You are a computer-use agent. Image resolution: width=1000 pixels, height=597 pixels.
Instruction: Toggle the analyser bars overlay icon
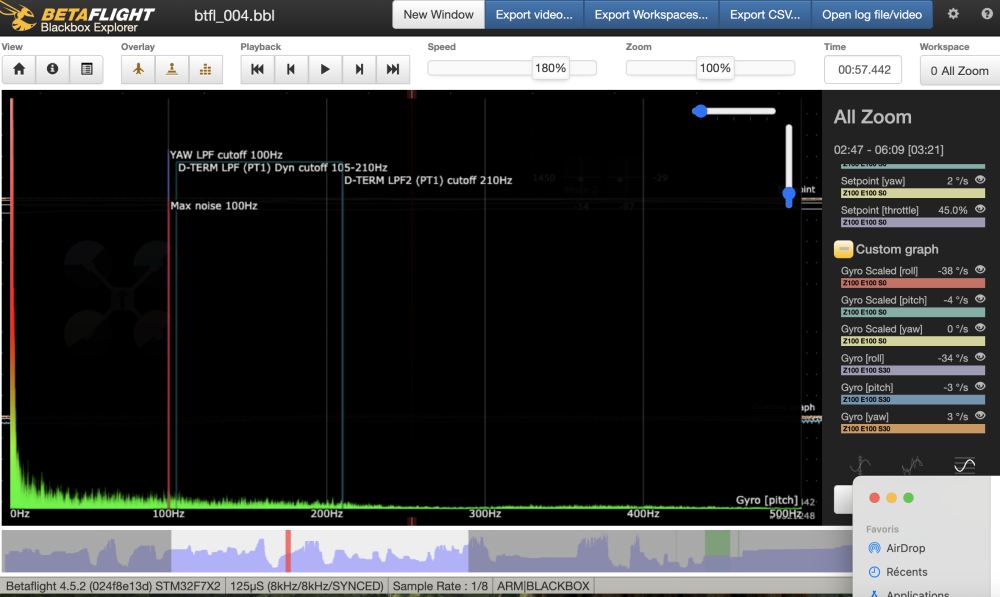pos(206,69)
